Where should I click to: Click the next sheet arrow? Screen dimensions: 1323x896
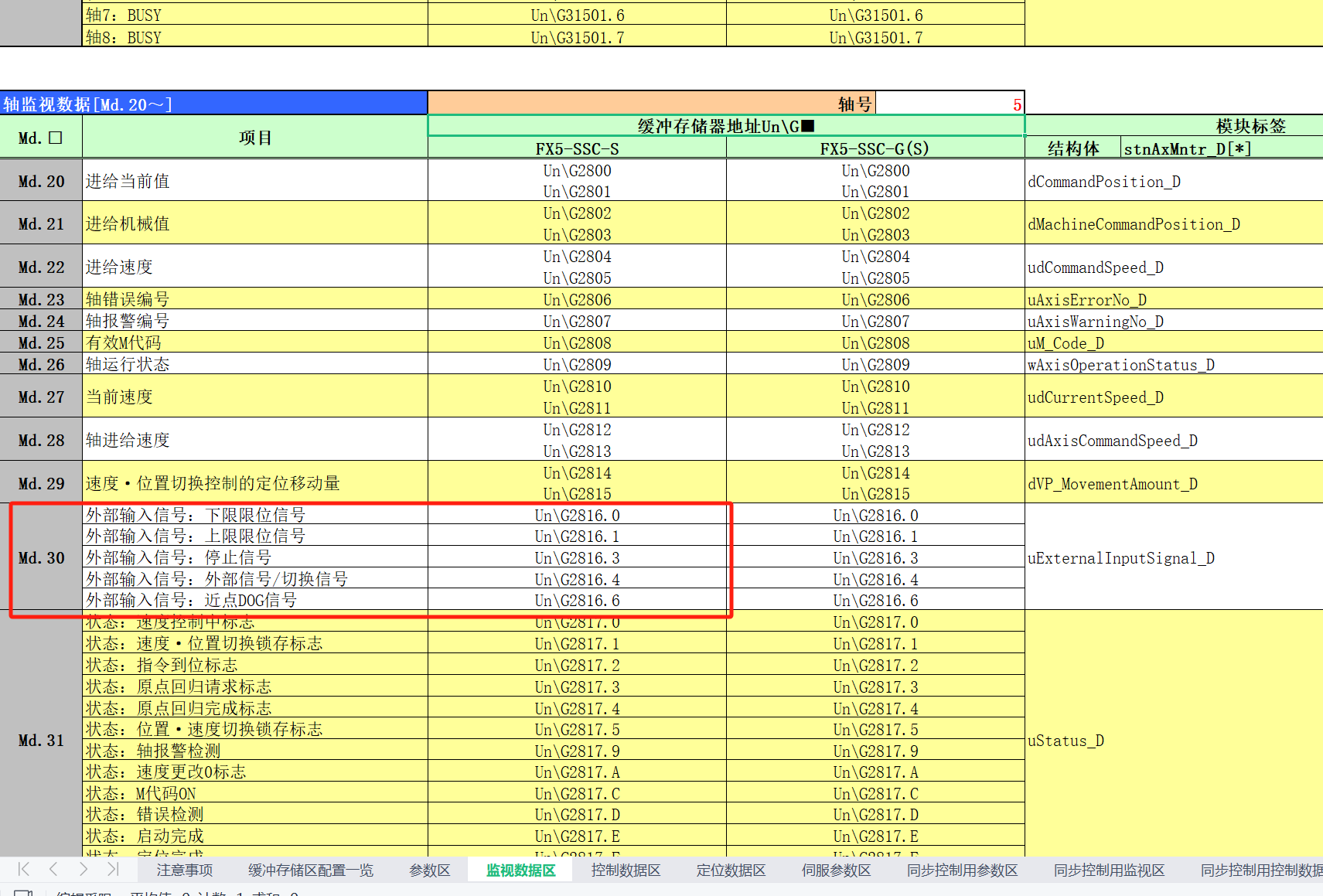tap(83, 870)
